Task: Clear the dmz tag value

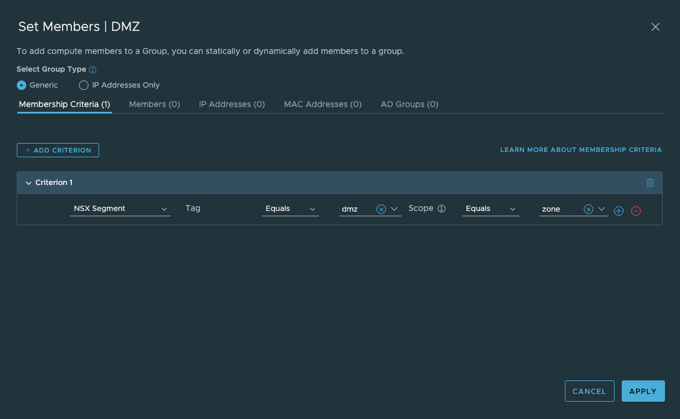Action: click(x=381, y=209)
